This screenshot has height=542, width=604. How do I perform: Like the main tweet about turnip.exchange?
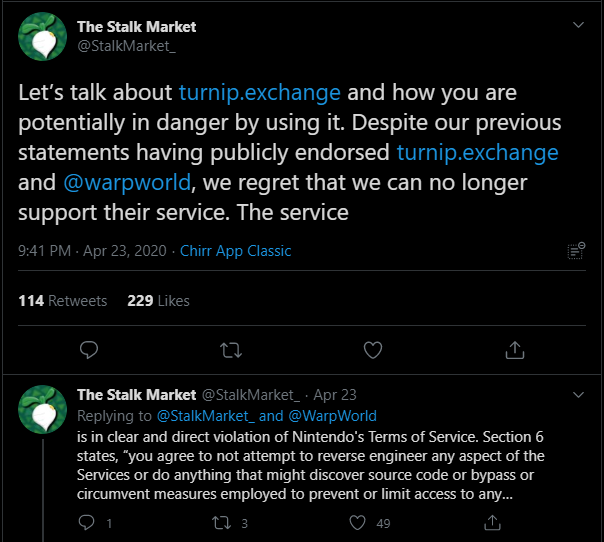tap(373, 350)
